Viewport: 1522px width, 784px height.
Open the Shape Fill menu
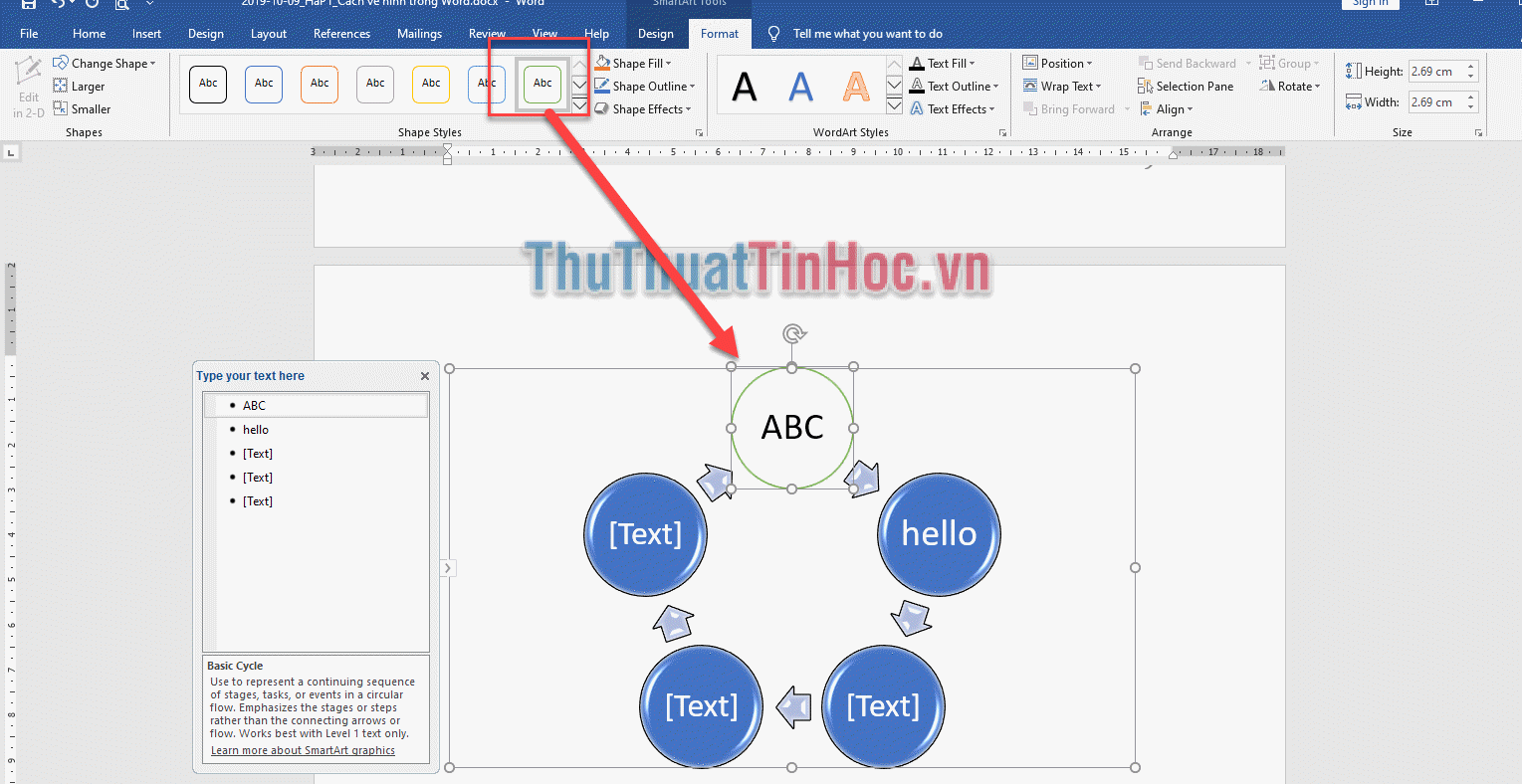pyautogui.click(x=633, y=63)
